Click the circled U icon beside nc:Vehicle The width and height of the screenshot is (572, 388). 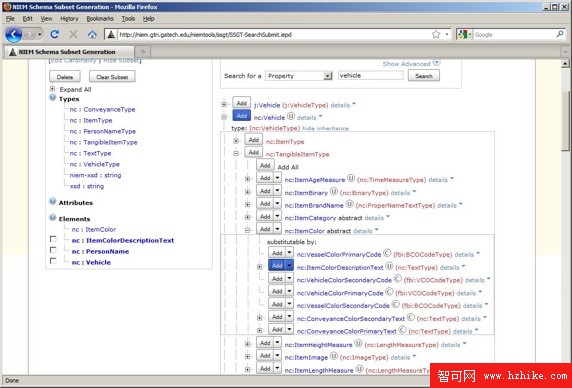(x=290, y=116)
